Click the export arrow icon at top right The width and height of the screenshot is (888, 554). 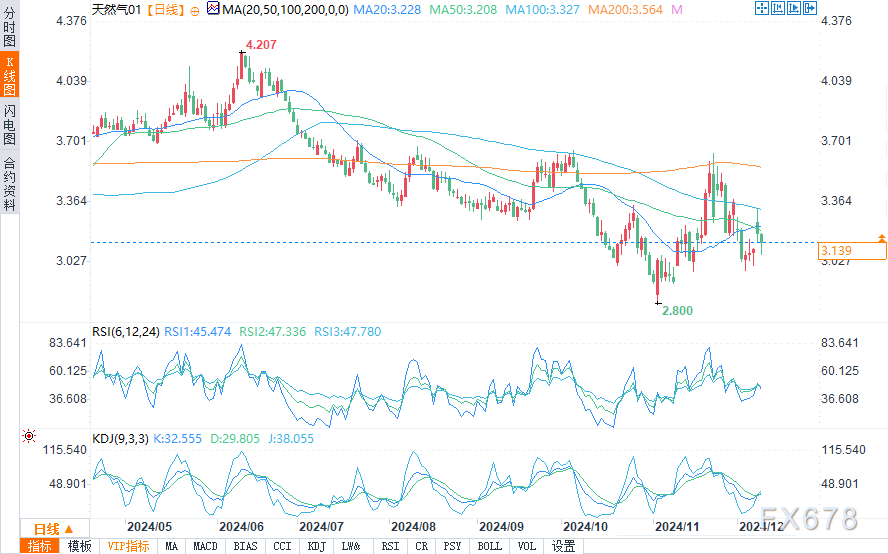(x=810, y=8)
